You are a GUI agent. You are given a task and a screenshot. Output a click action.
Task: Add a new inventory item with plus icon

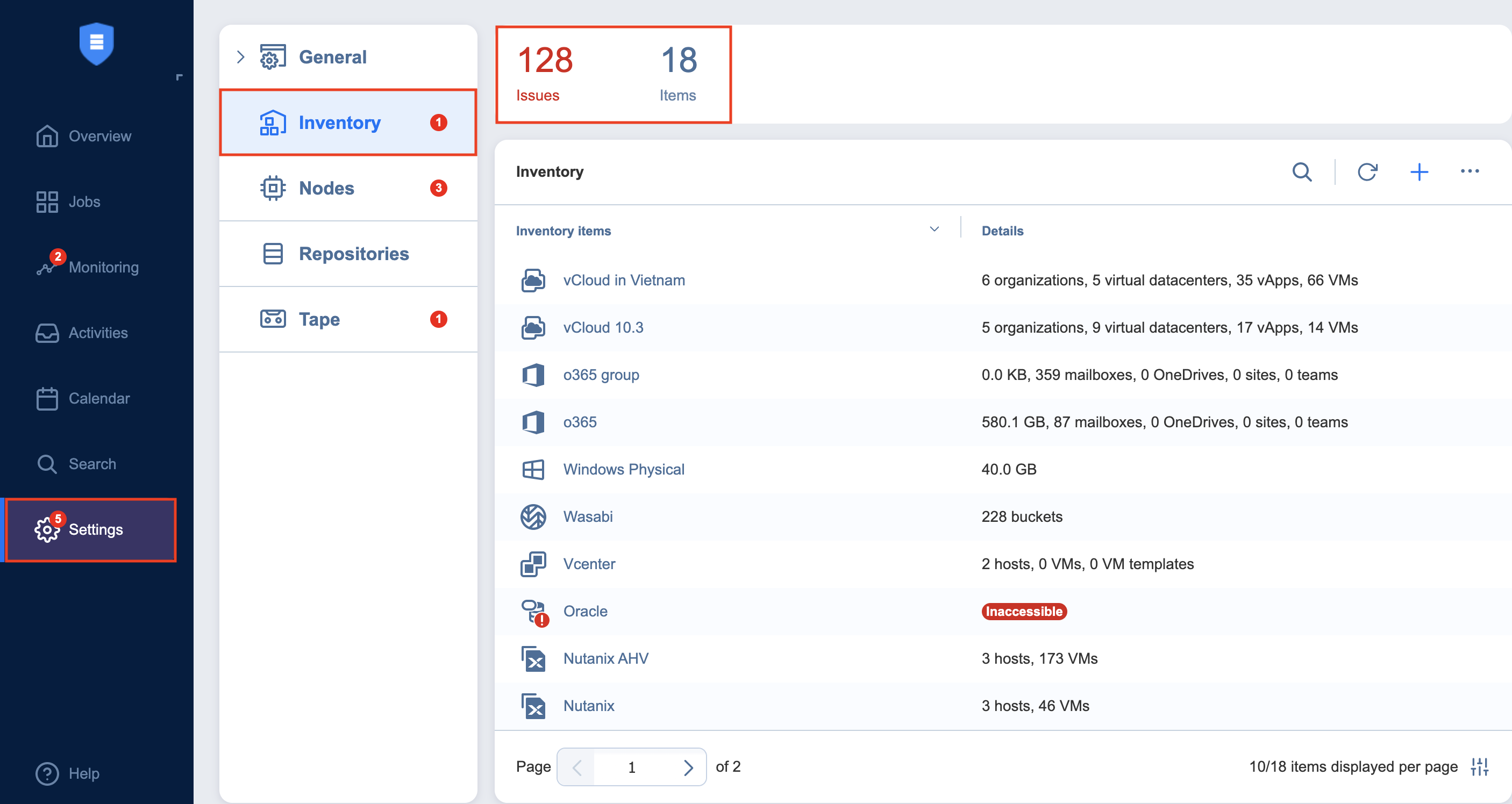1420,172
